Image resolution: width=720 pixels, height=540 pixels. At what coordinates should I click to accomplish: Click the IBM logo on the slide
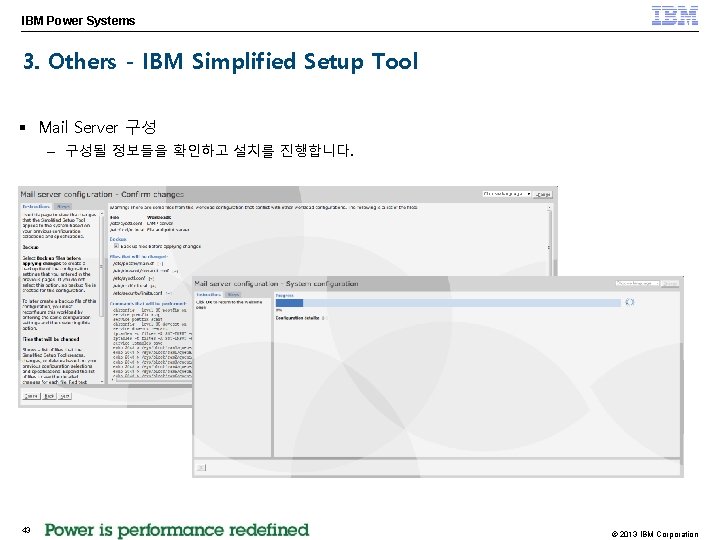click(x=675, y=16)
